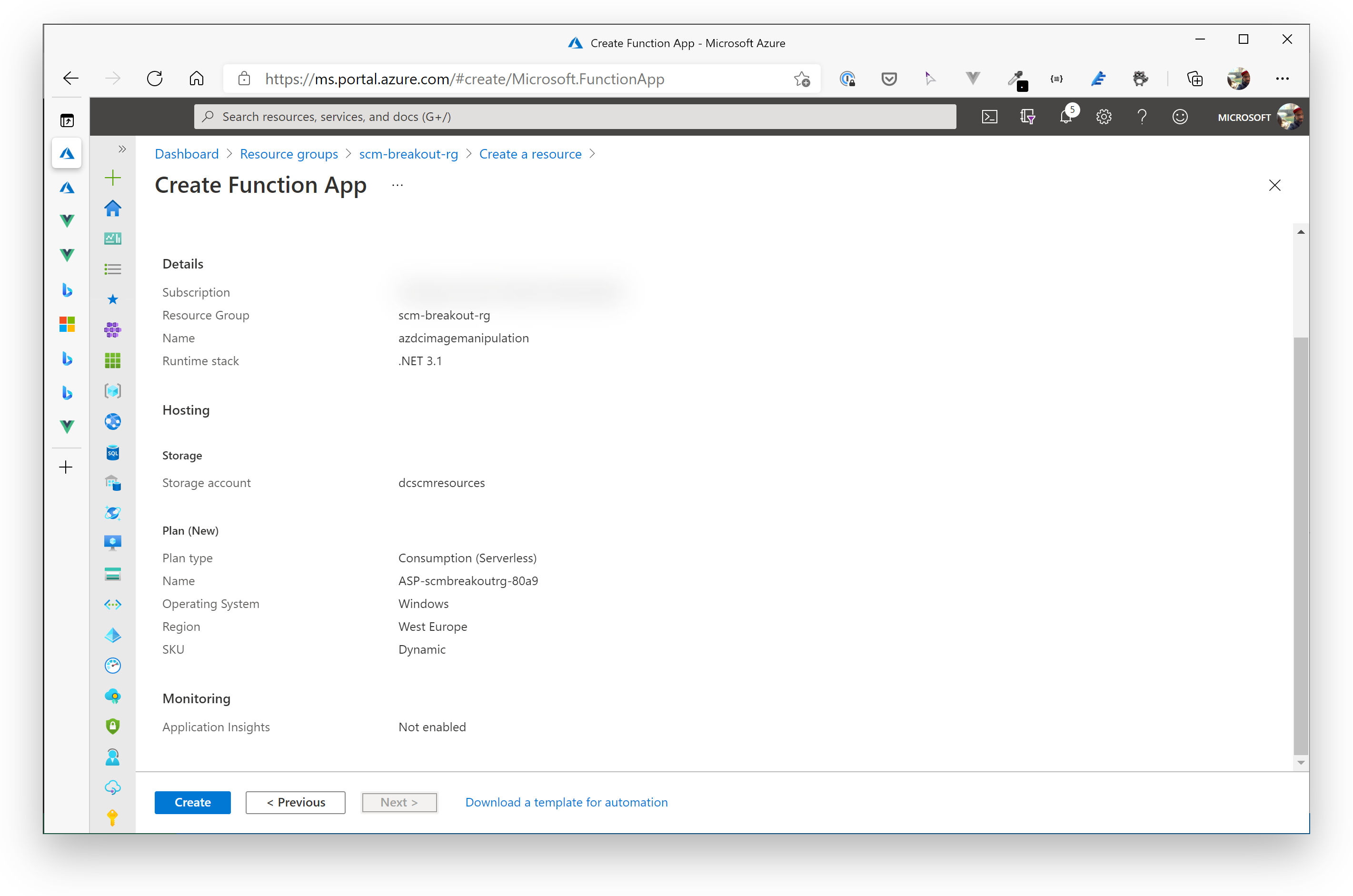Go to Resource groups breadcrumb

[289, 154]
